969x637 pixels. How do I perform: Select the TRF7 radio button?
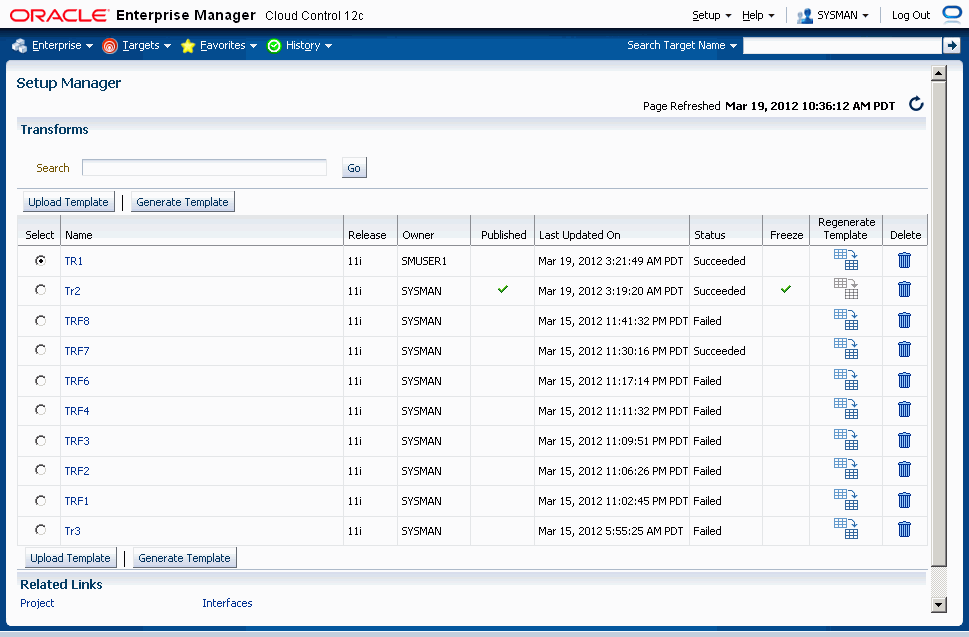[41, 350]
